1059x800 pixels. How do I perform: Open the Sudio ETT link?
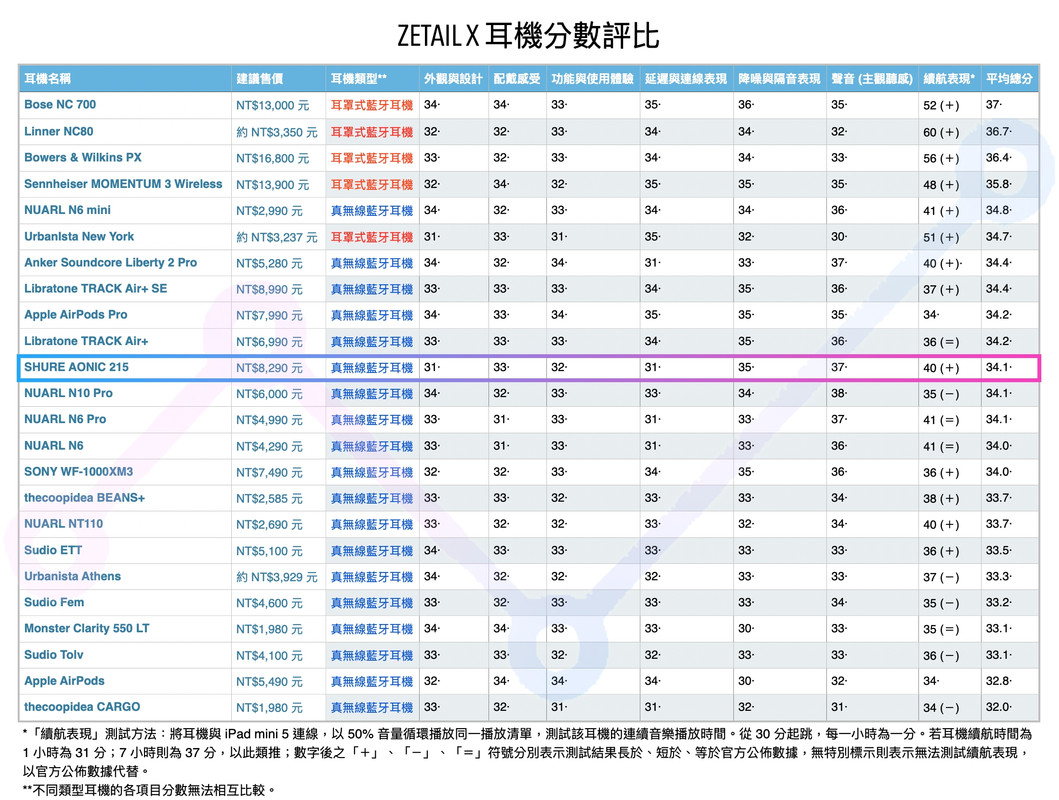[53, 550]
